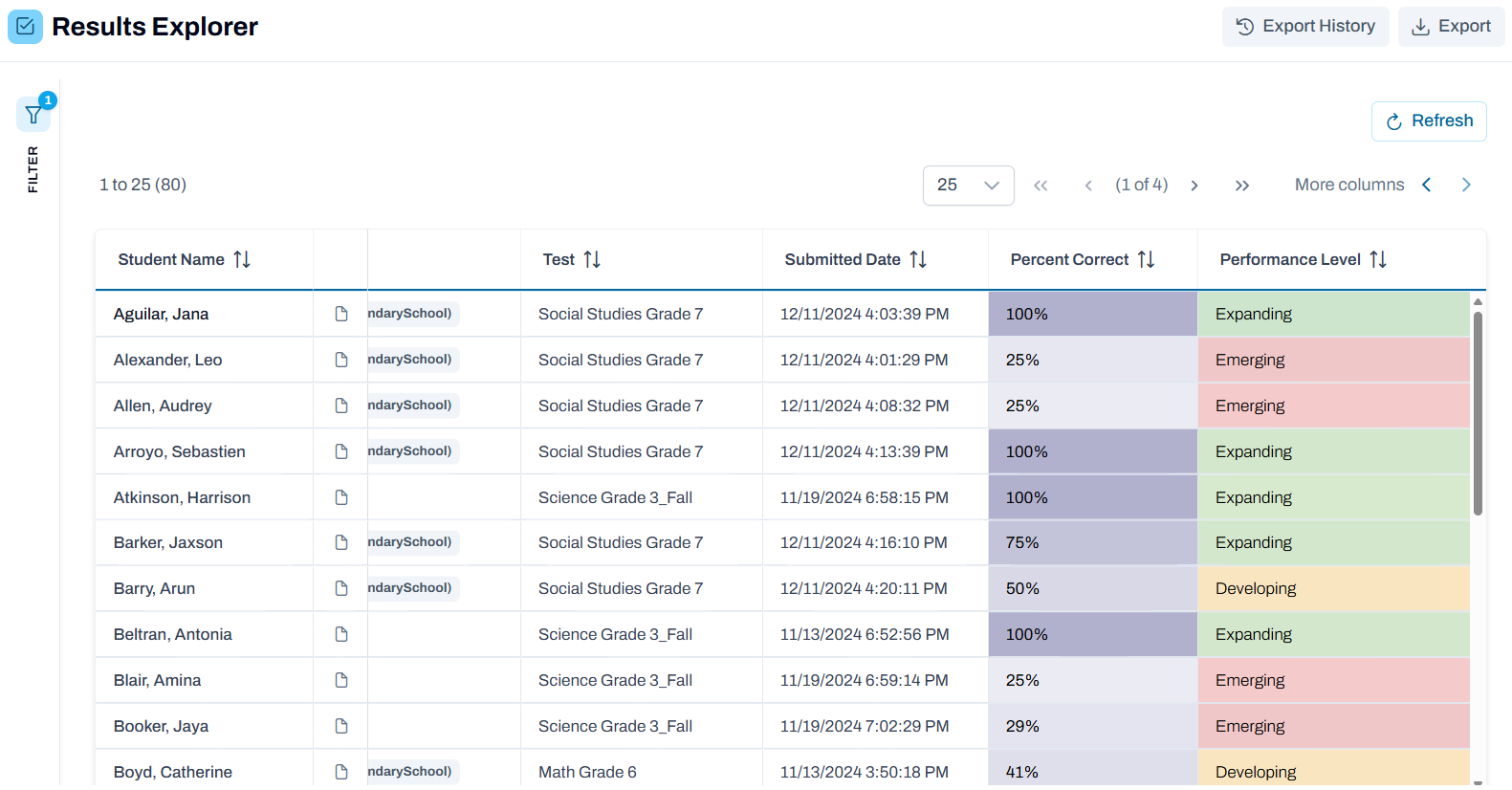The image size is (1512, 790).
Task: Sort by Test column arrows
Action: [592, 259]
